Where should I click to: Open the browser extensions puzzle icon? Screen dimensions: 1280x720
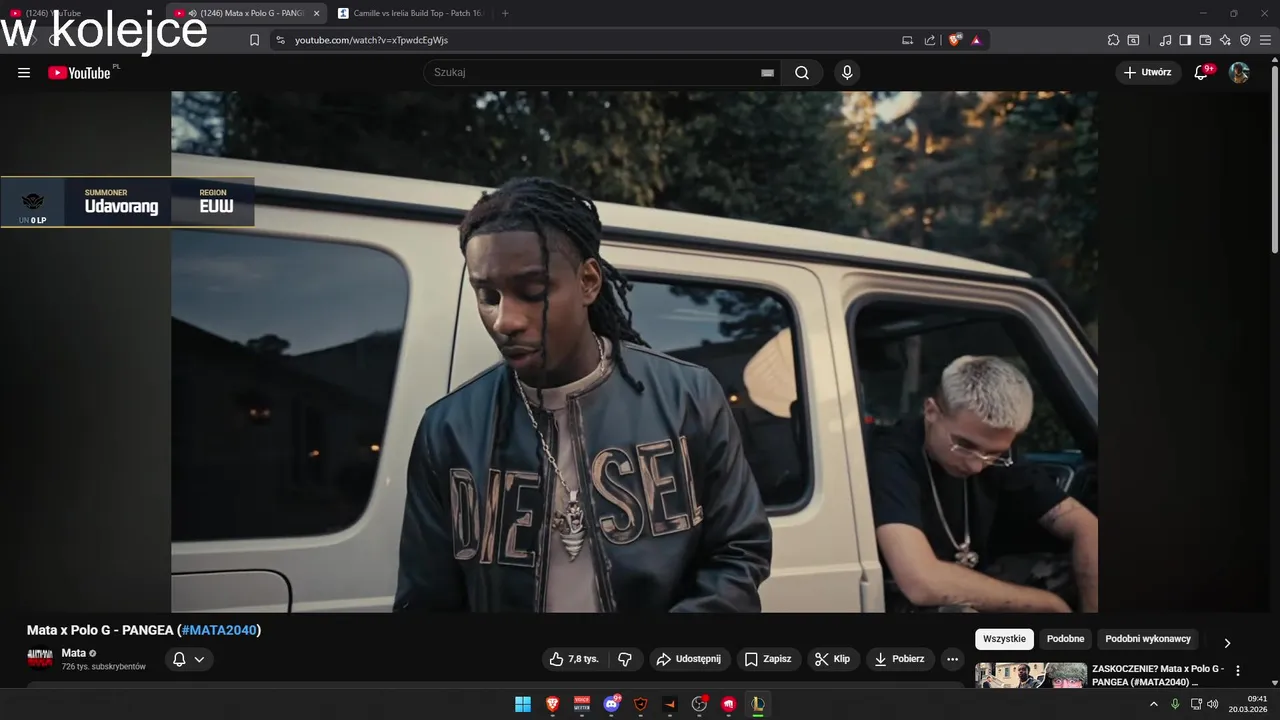[1113, 40]
